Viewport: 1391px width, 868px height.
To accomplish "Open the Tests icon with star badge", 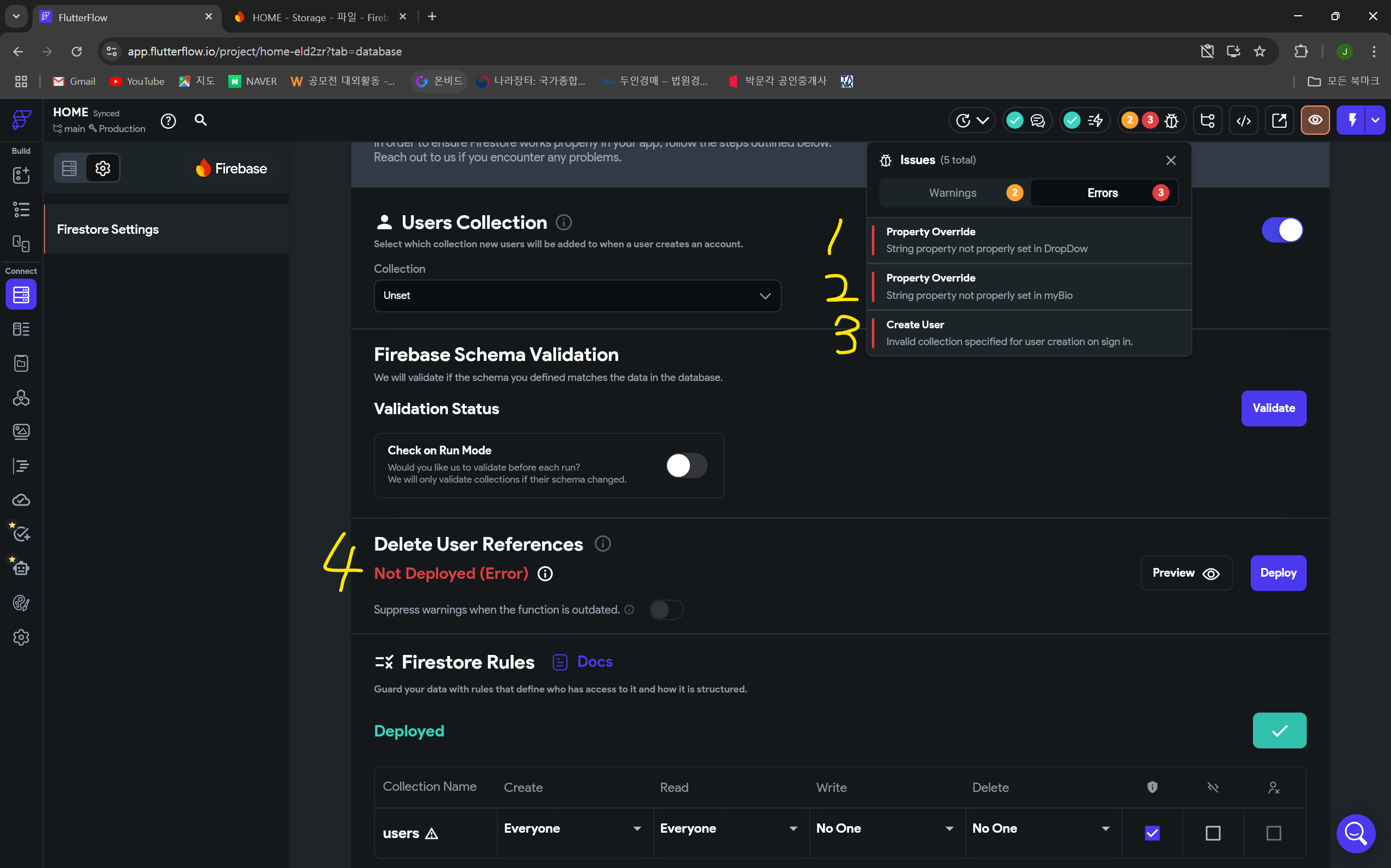I will (21, 533).
